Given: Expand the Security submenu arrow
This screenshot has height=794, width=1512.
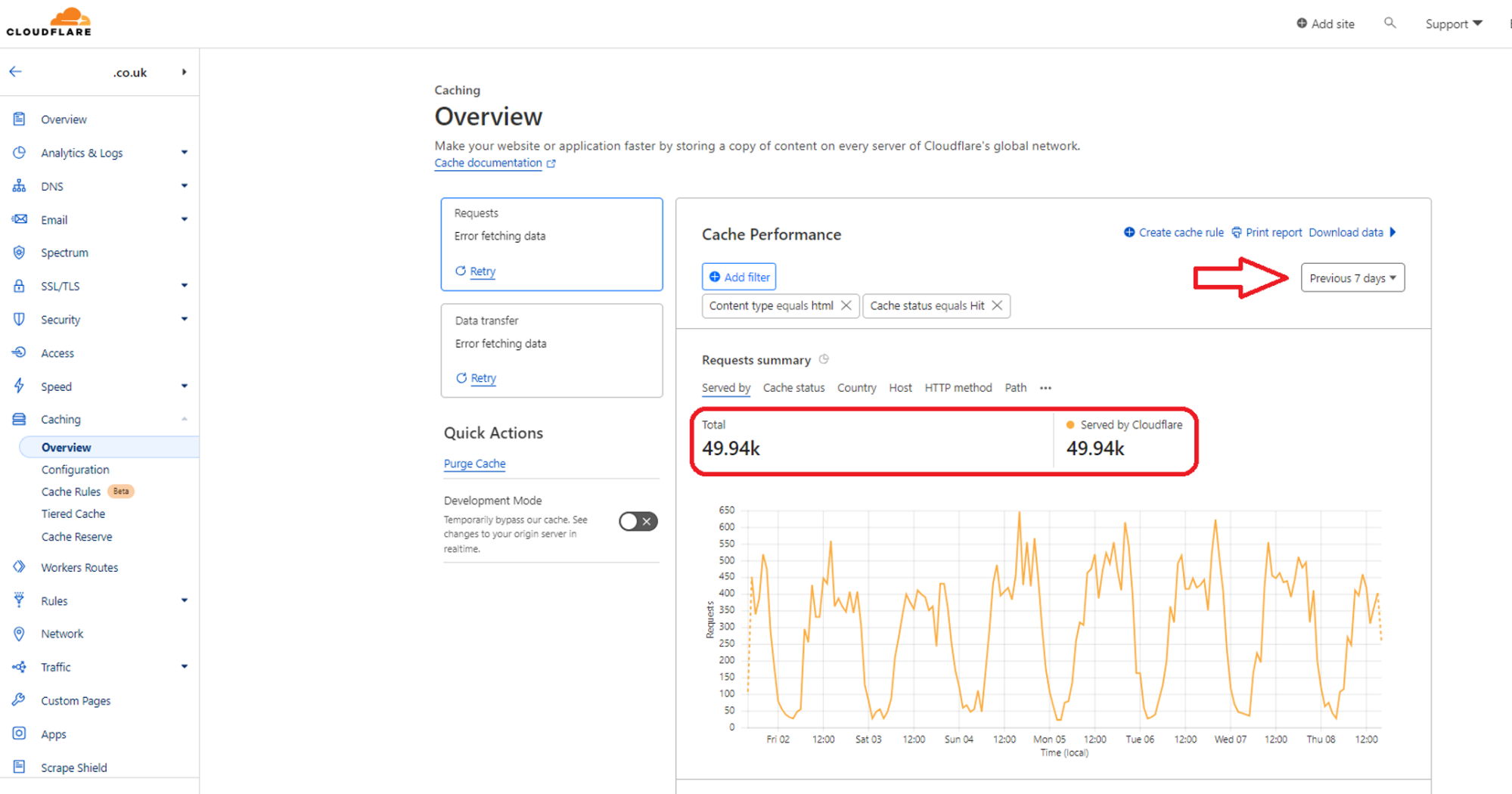Looking at the screenshot, I should [184, 319].
